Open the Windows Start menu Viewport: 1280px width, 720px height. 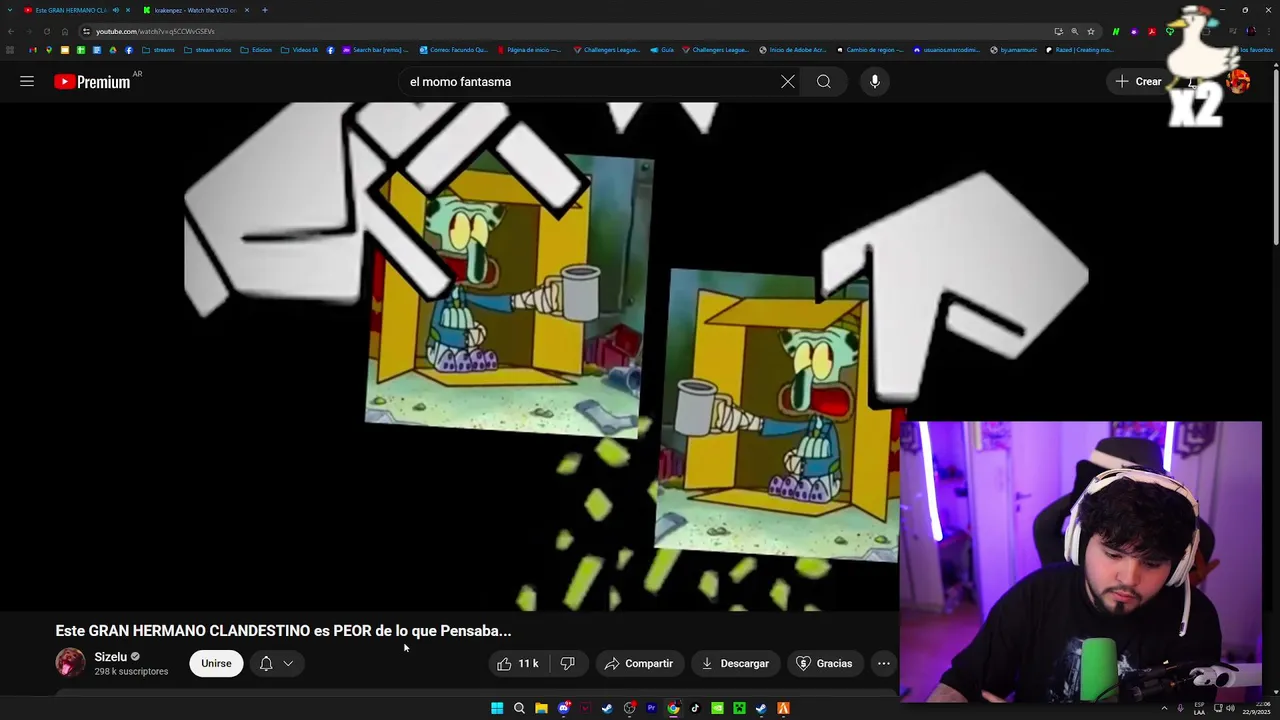pyautogui.click(x=497, y=708)
